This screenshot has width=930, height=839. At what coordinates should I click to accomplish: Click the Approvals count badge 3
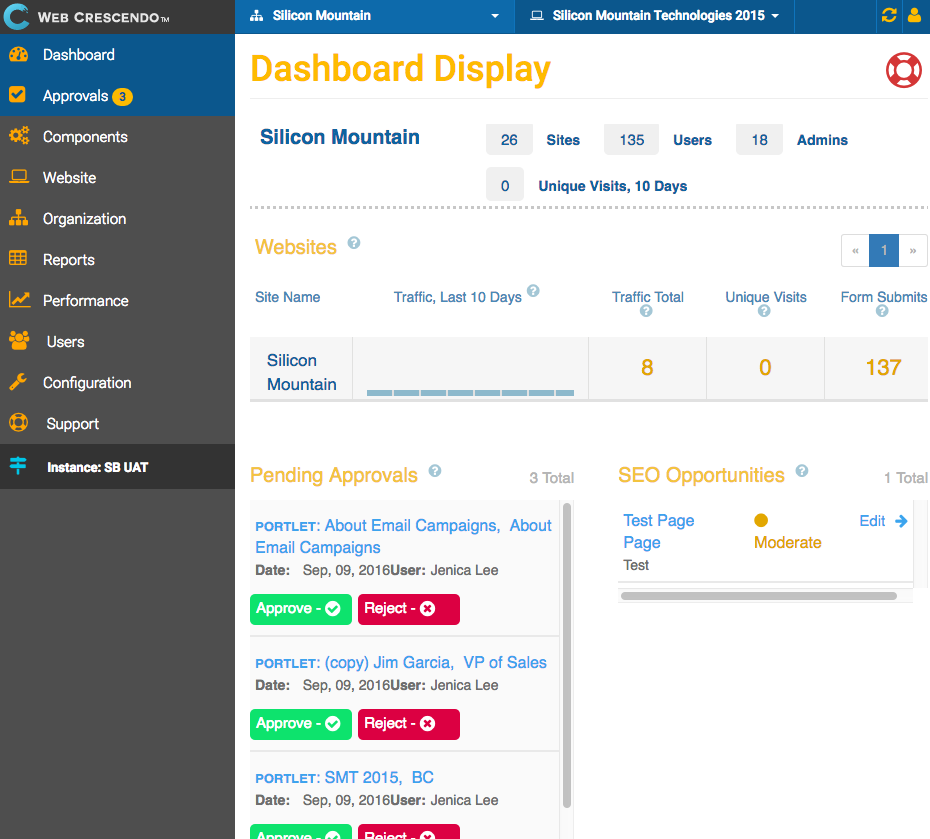coord(123,97)
